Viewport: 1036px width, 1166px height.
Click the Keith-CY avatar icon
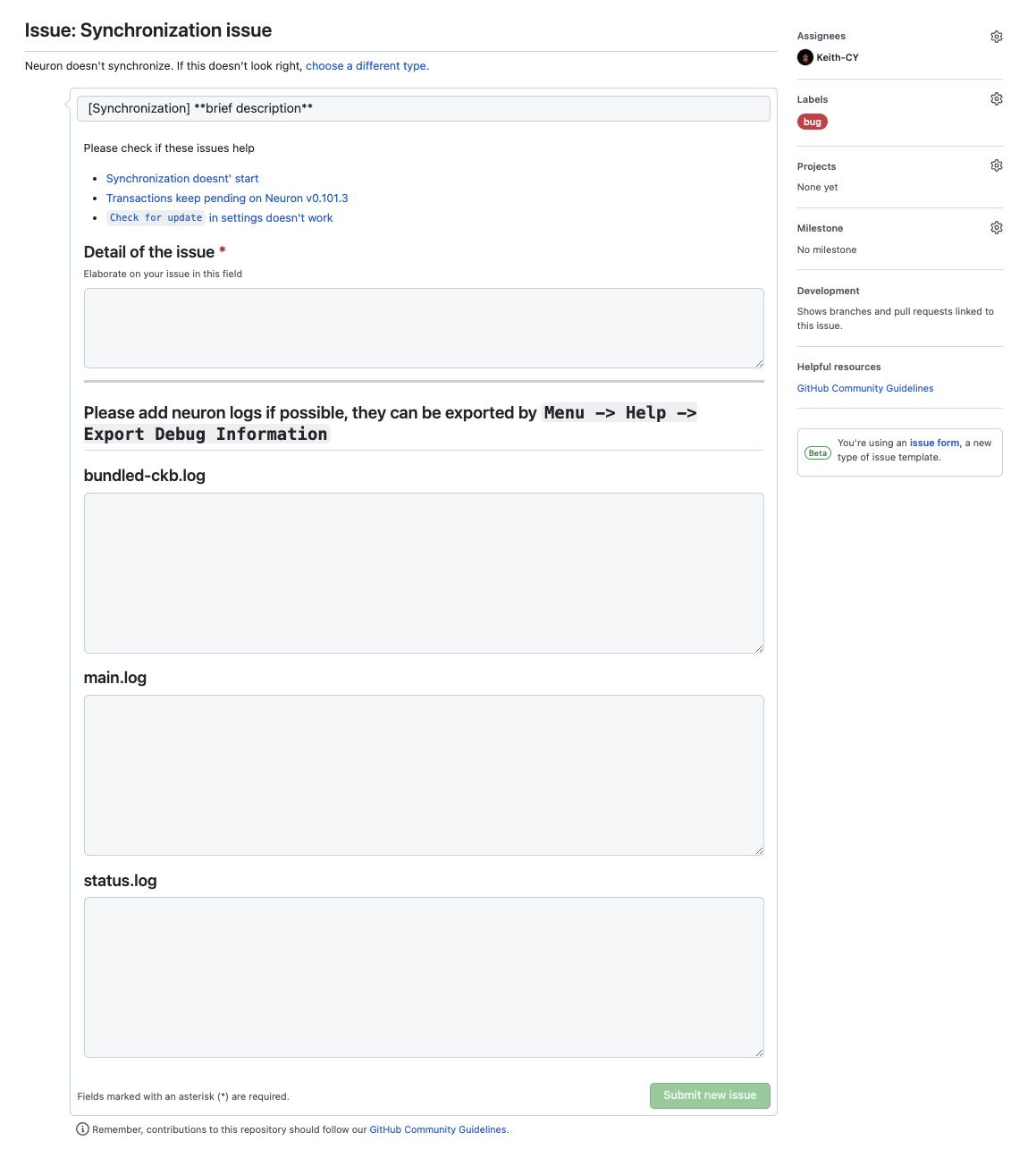click(804, 57)
